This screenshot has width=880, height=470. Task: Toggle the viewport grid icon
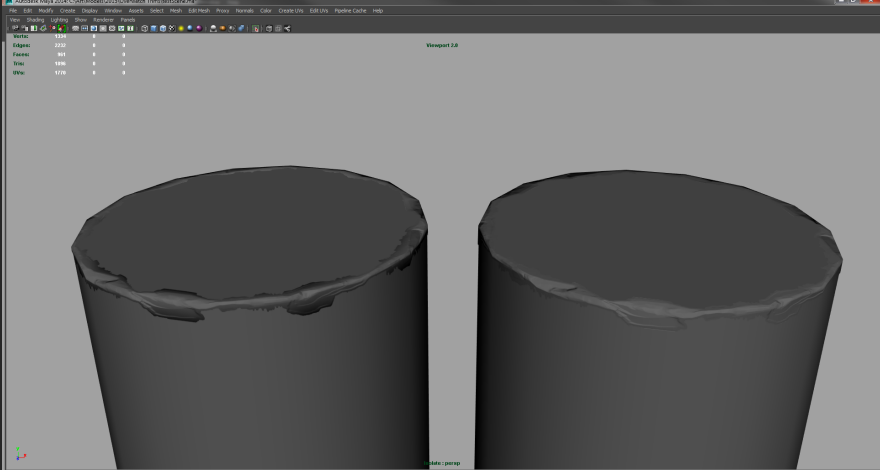[75, 28]
